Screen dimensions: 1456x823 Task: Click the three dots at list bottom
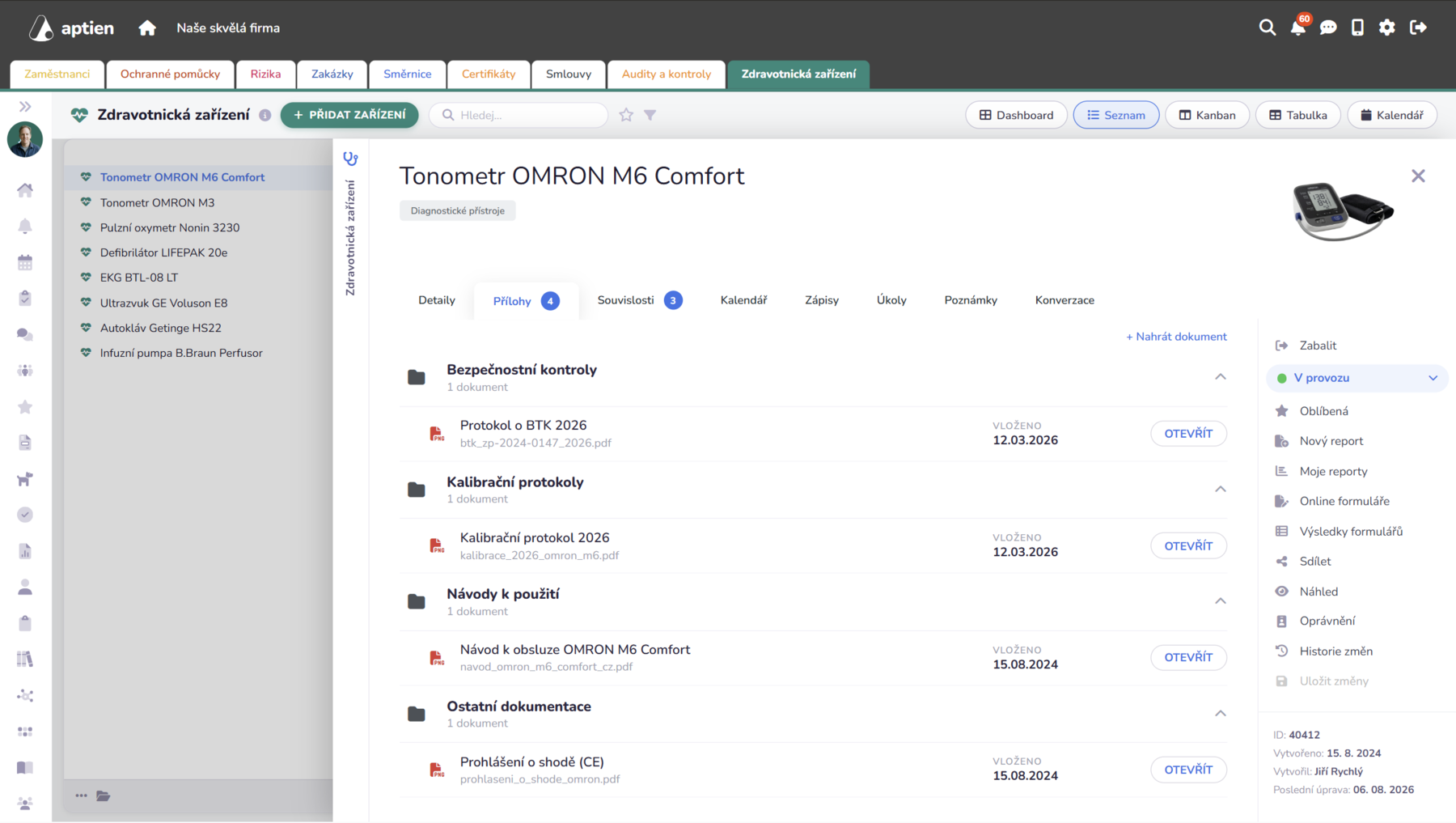coord(82,796)
